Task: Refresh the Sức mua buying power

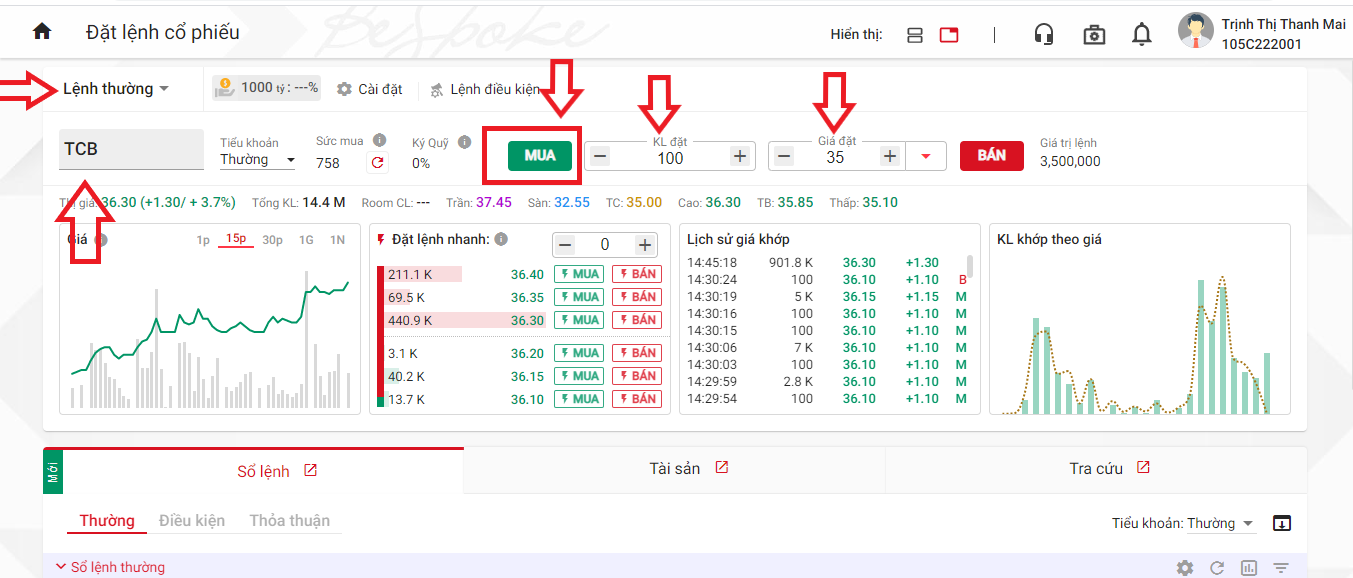Action: coord(378,162)
